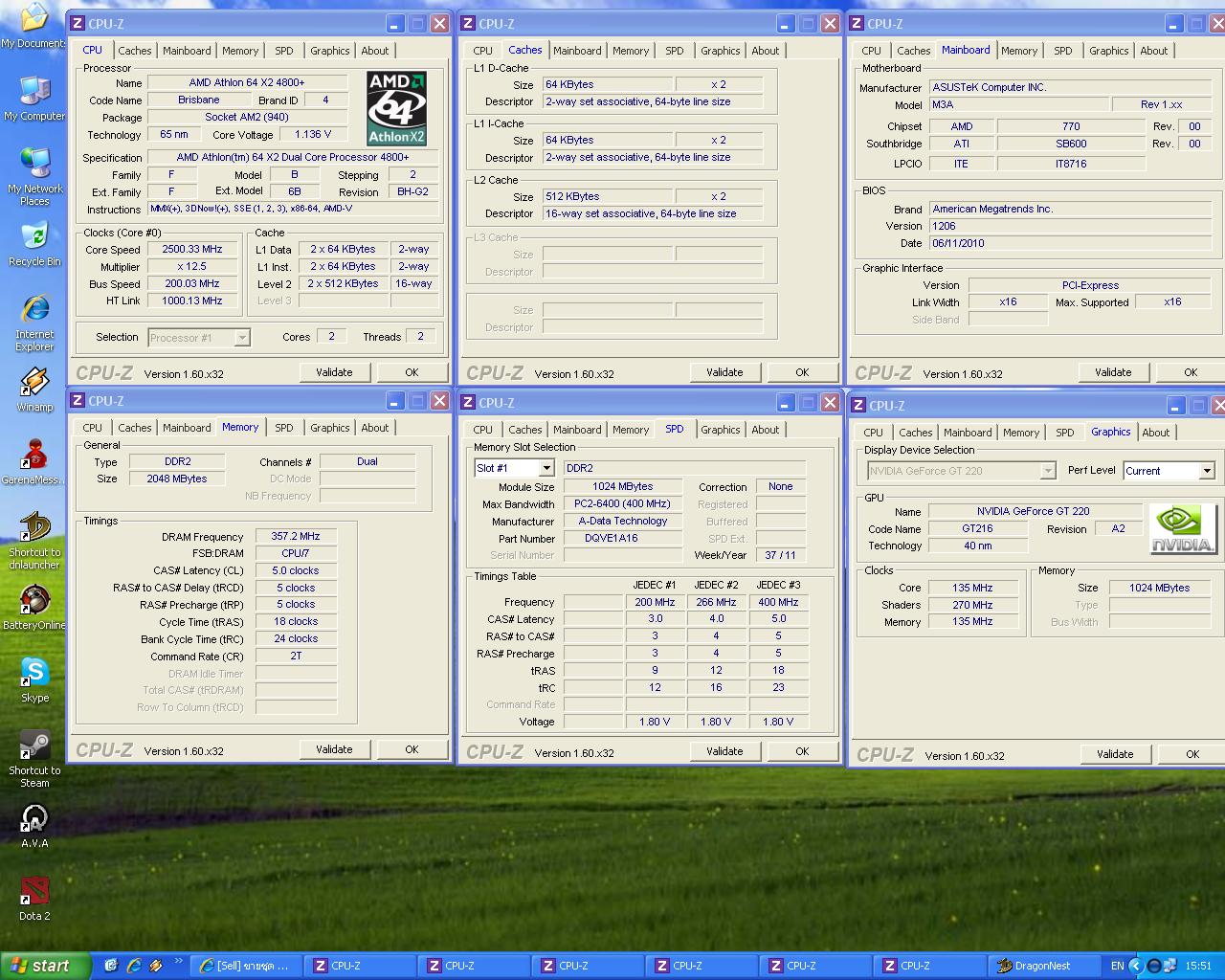The image size is (1225, 980).
Task: Click the EN language indicator on the taskbar
Action: coord(1117,966)
